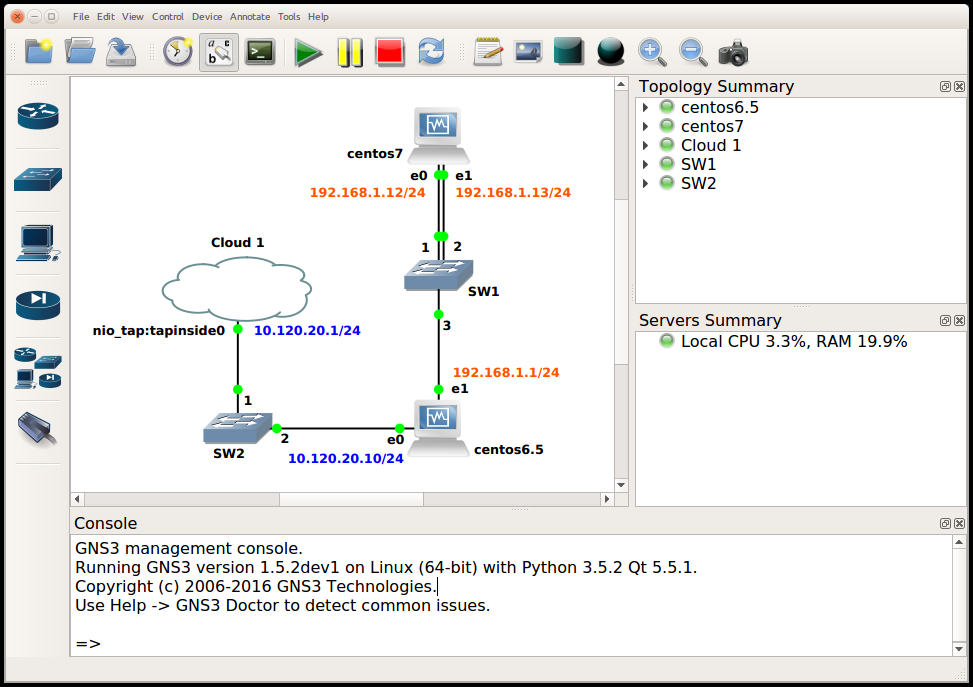Float the Console panel

point(945,524)
